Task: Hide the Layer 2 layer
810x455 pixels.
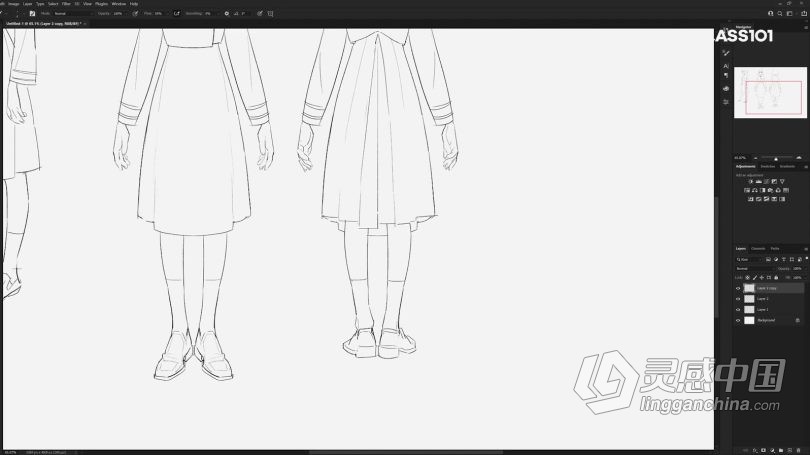Action: point(738,299)
